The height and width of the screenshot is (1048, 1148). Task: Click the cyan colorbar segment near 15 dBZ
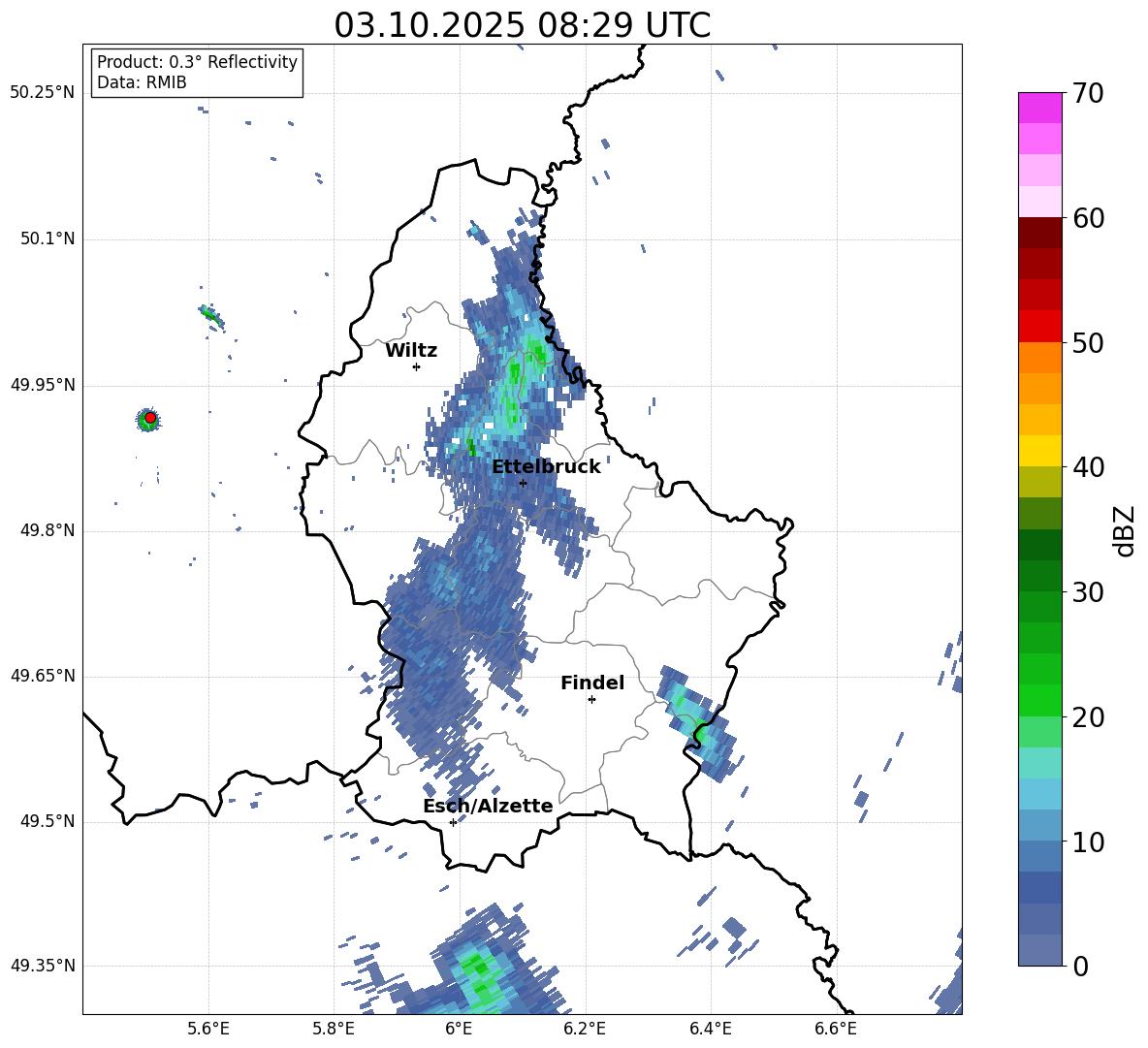pos(1039,763)
